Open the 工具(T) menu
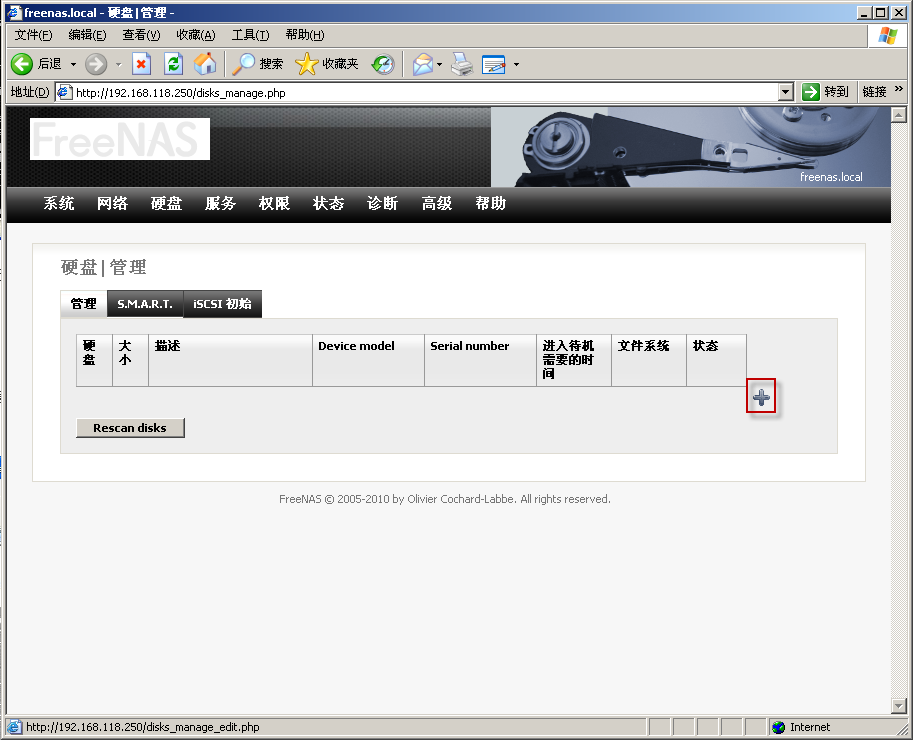The width and height of the screenshot is (914, 740). click(251, 35)
